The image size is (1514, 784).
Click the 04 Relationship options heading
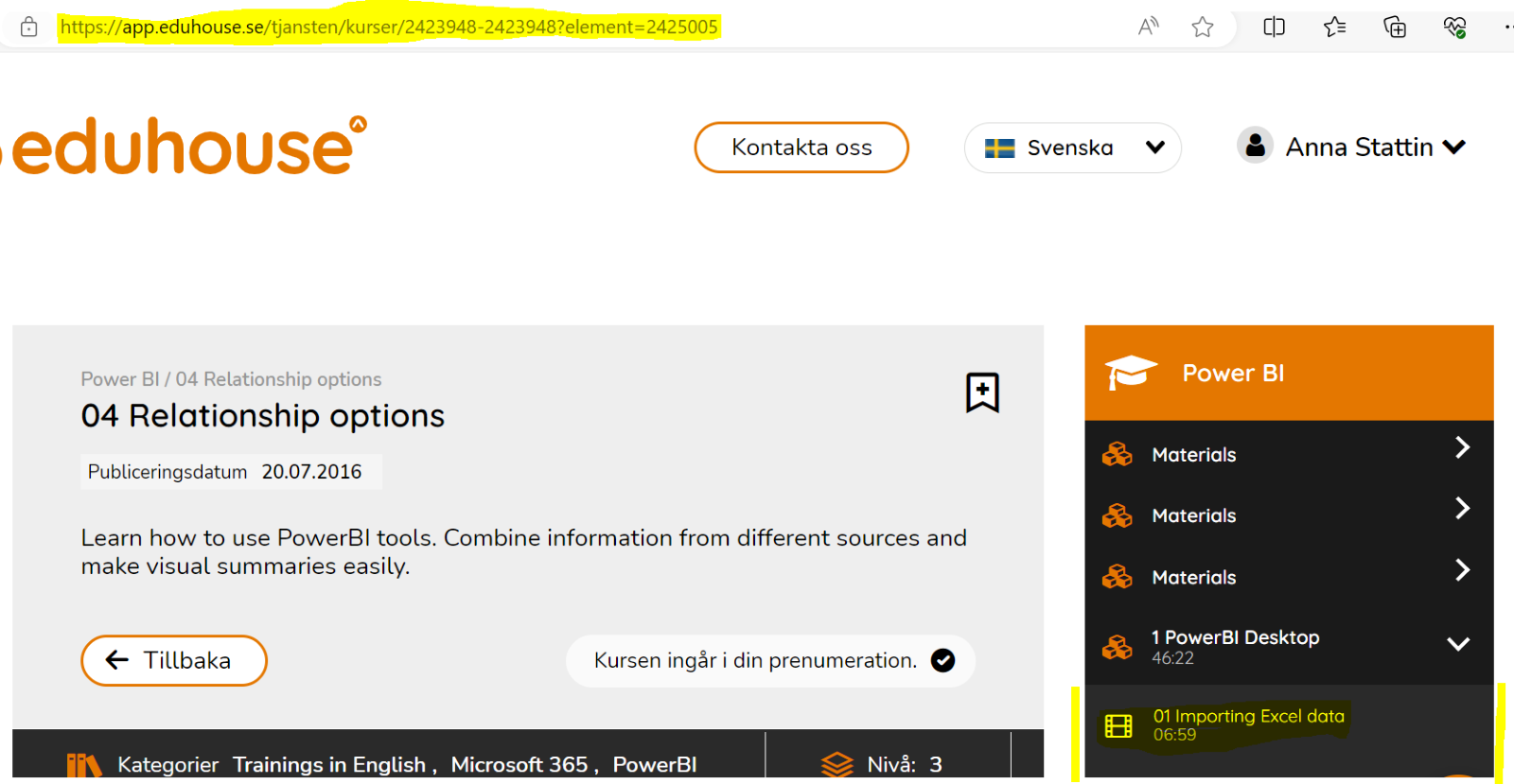coord(263,416)
